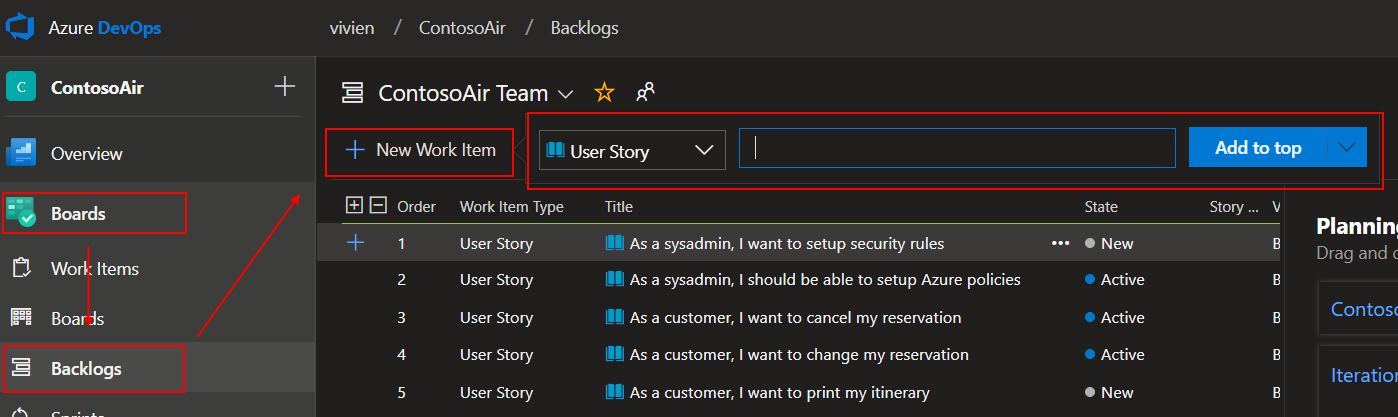Open the User Story work item type dropdown
Image resolution: width=1398 pixels, height=417 pixels.
point(632,150)
